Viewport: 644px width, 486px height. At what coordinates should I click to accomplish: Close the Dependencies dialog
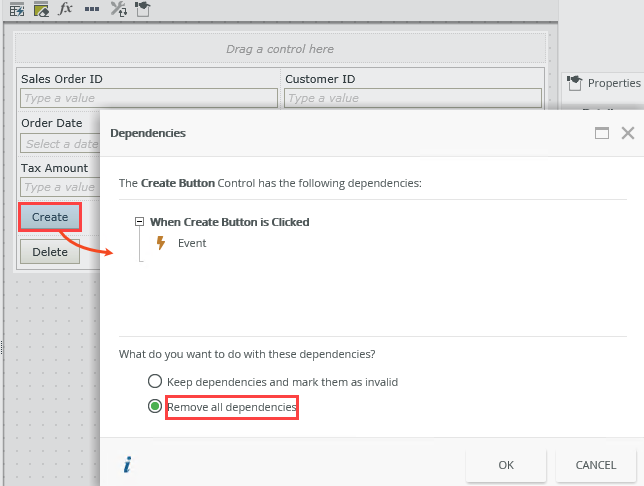[628, 133]
